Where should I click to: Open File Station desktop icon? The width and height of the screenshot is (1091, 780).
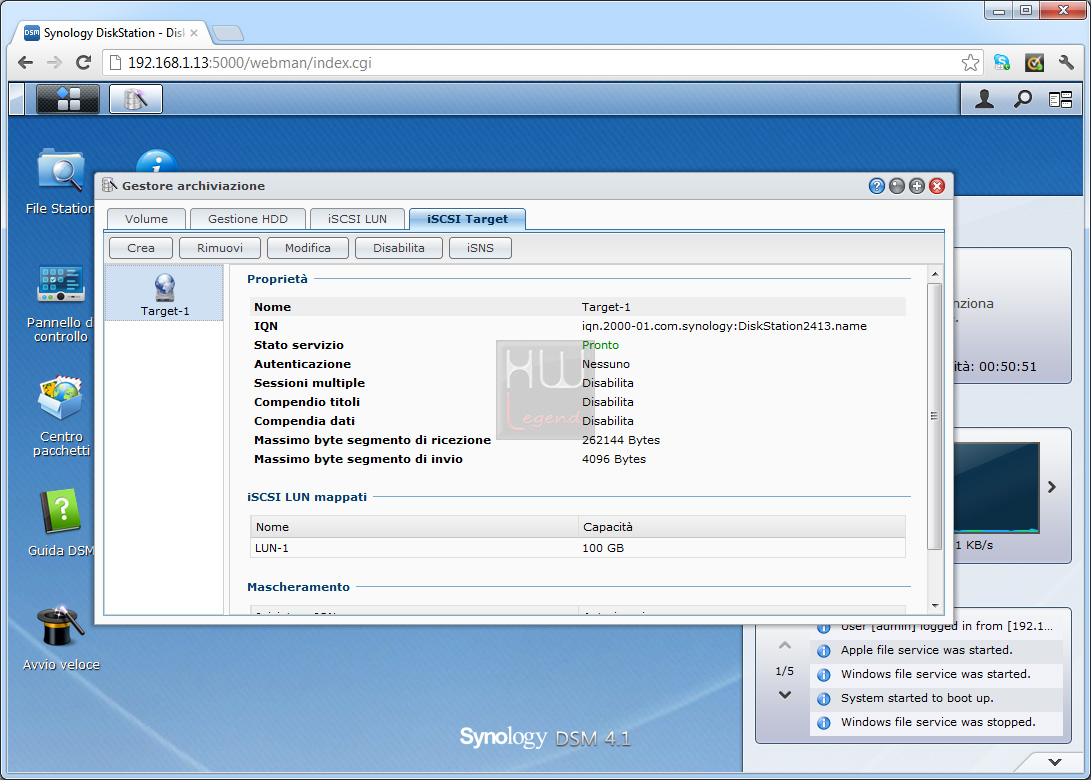61,182
